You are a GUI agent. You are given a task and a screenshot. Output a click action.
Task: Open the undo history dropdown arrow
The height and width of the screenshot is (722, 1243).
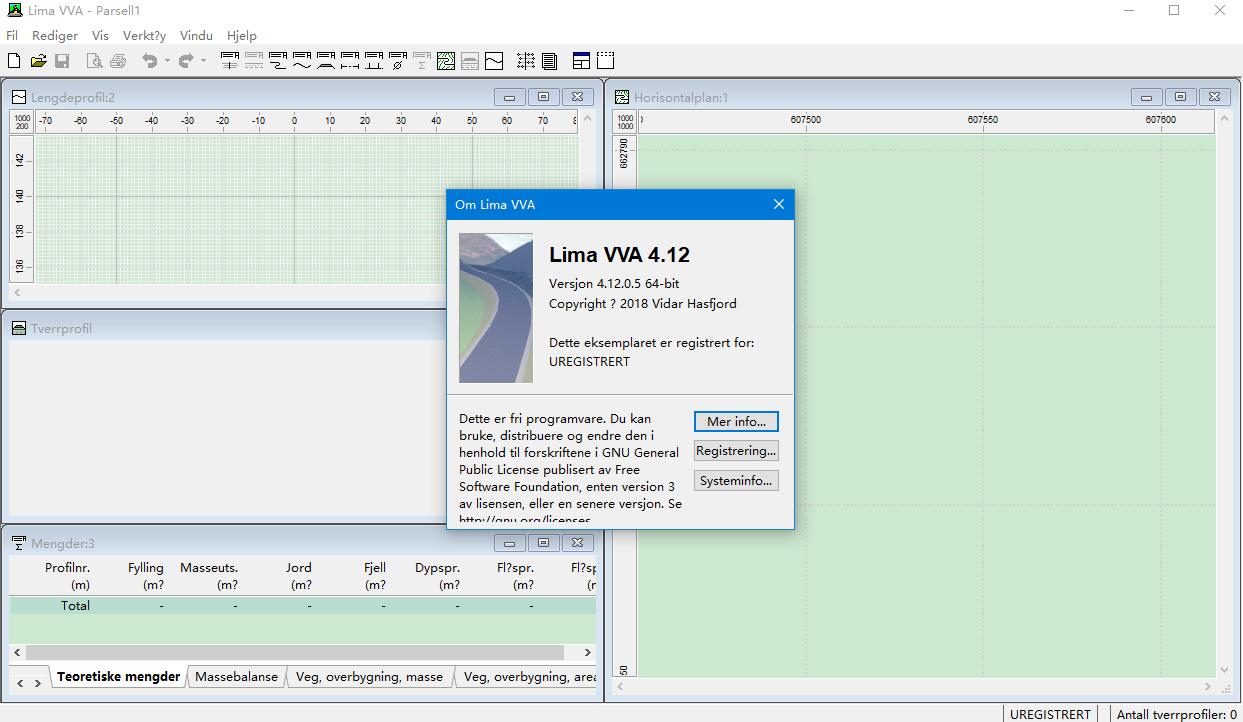(167, 61)
